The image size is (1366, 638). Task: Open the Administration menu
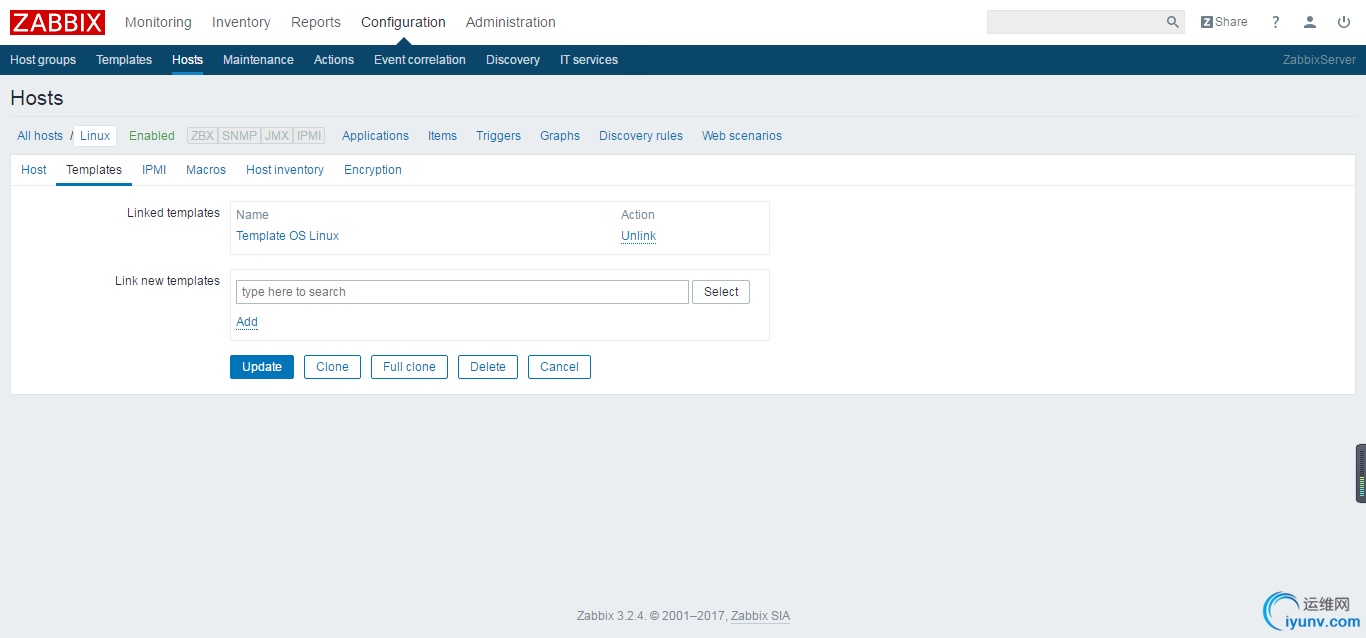[511, 22]
